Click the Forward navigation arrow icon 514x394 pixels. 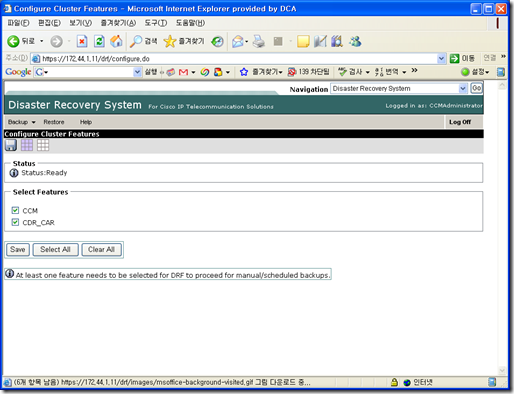coord(56,41)
